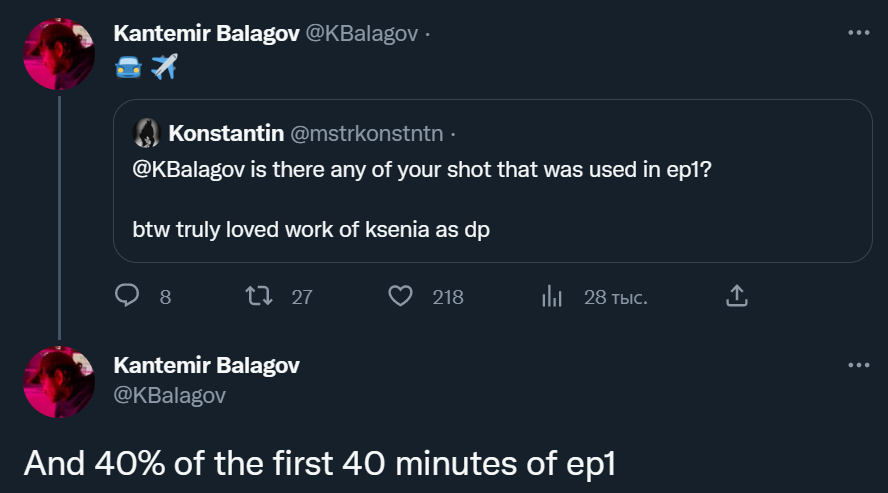Click the share icon under the tweet

click(x=735, y=296)
